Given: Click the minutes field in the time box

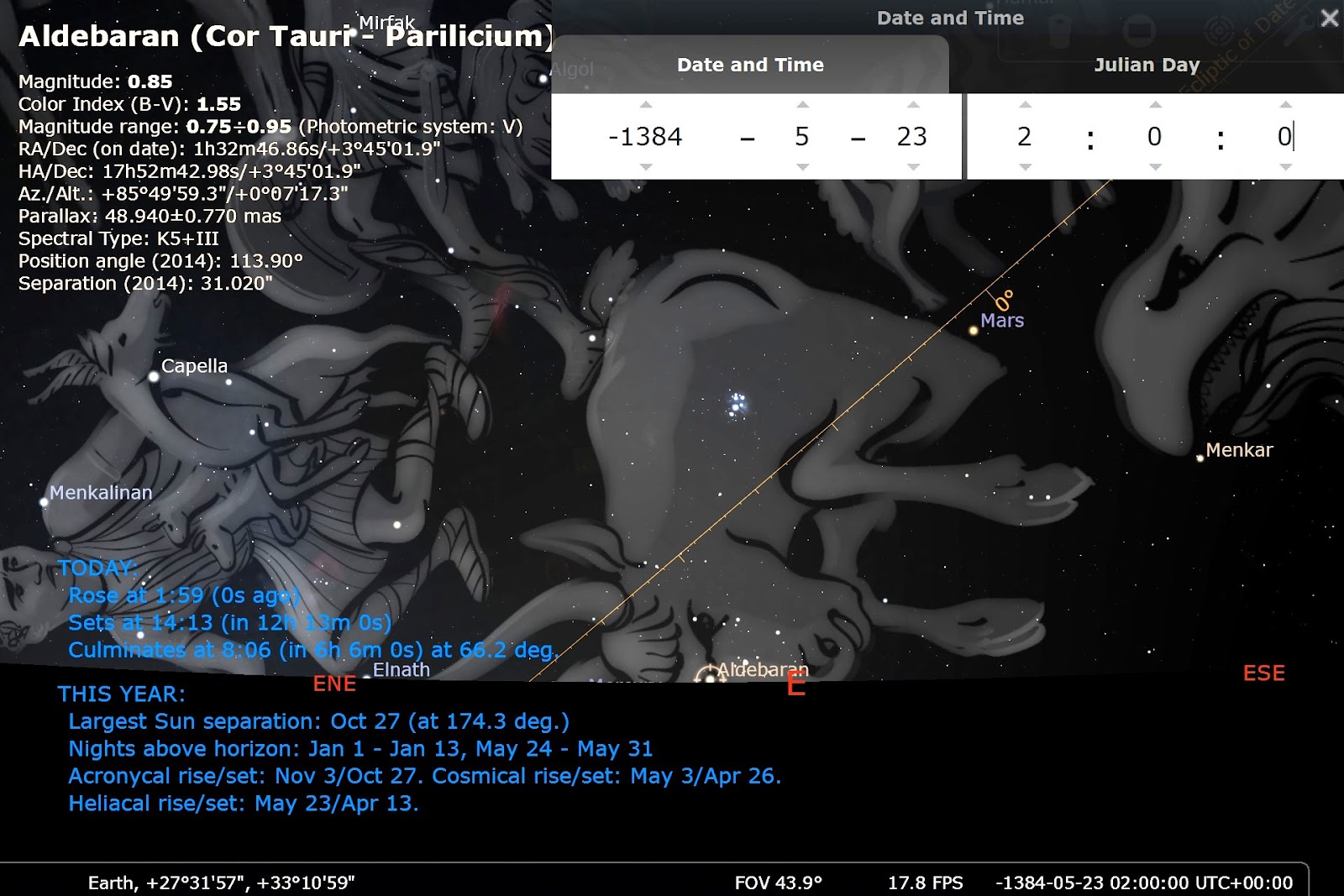Looking at the screenshot, I should pos(1155,136).
